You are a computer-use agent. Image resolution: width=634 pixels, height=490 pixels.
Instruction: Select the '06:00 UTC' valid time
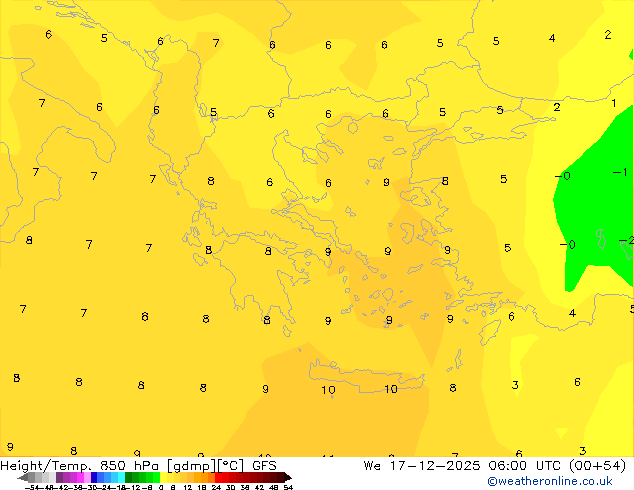click(524, 466)
